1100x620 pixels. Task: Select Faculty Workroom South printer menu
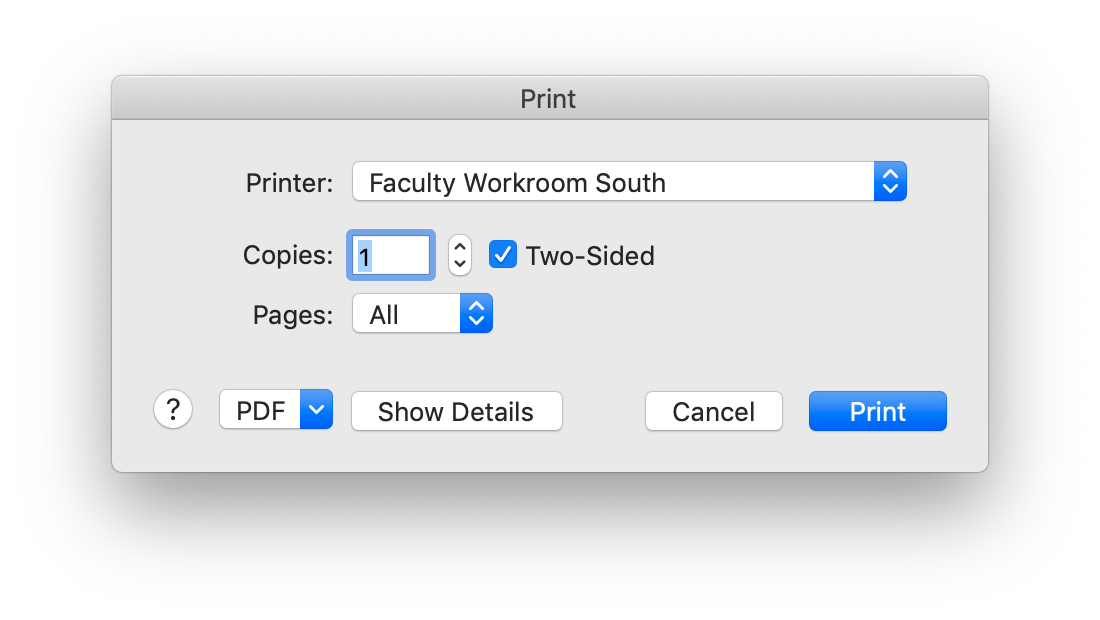click(x=629, y=181)
